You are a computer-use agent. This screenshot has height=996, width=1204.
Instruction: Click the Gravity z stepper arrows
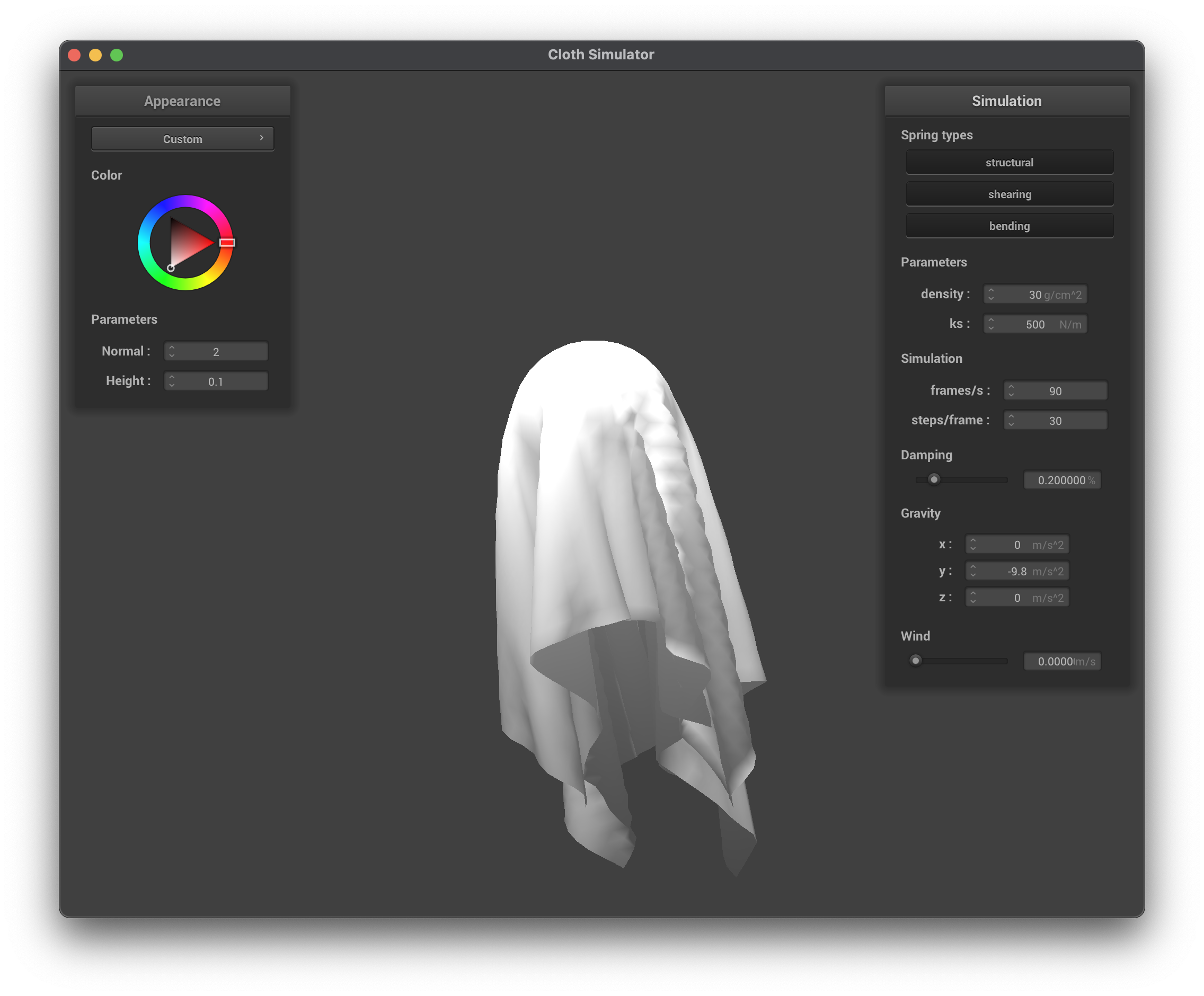coord(972,597)
